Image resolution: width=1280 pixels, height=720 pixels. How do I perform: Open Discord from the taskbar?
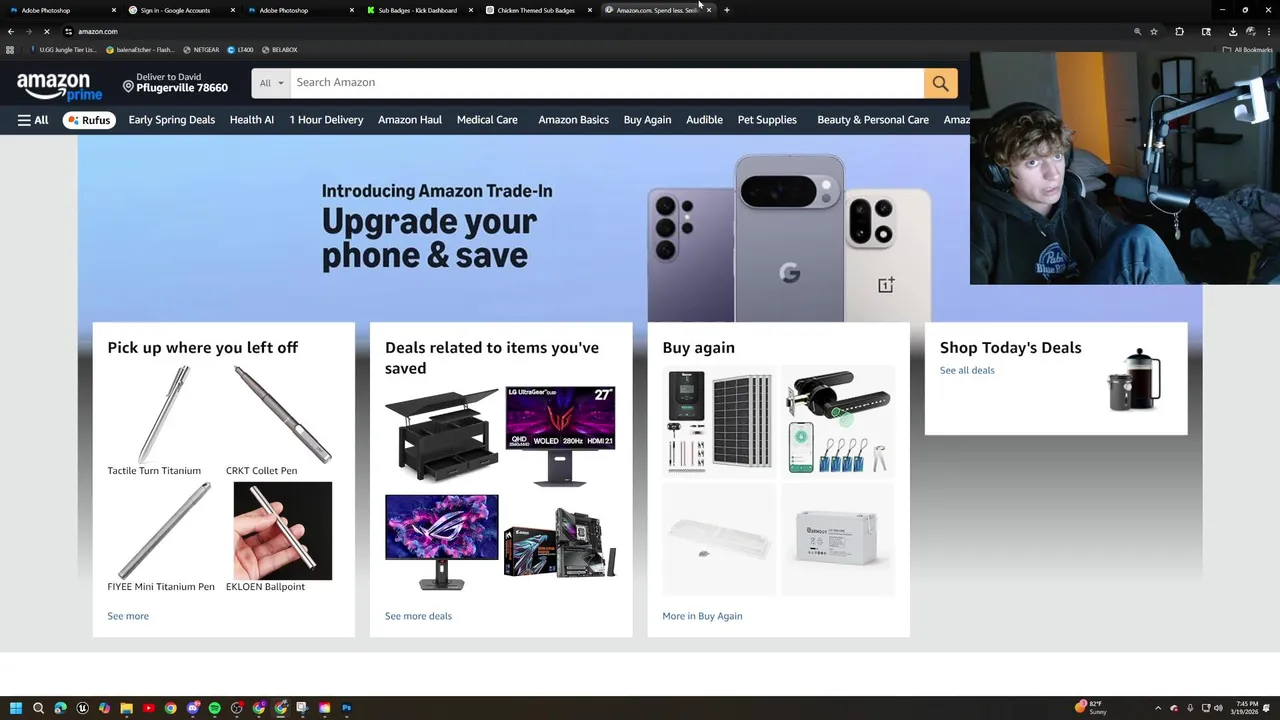(192, 708)
